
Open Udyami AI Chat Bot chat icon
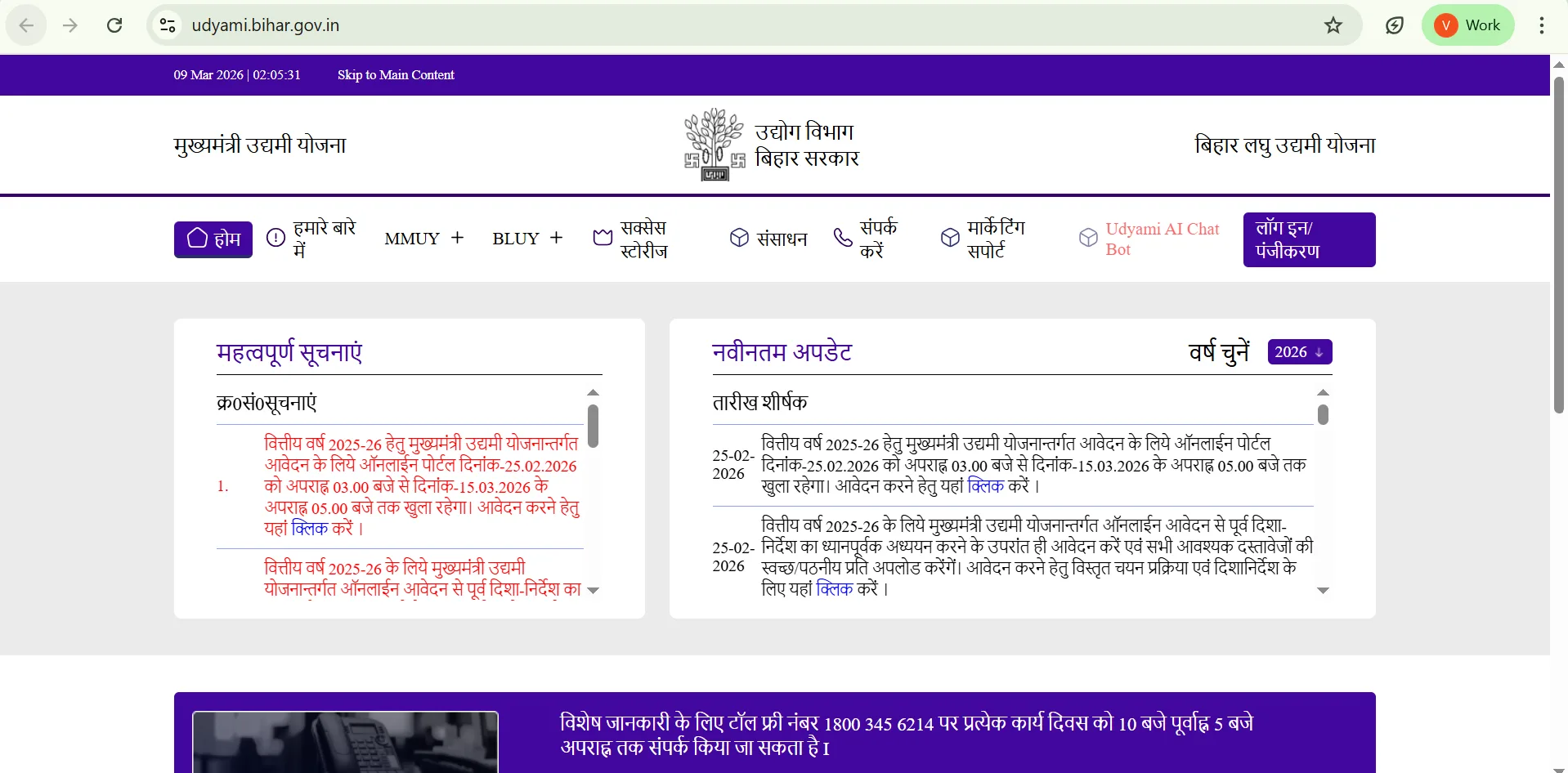pos(1088,238)
